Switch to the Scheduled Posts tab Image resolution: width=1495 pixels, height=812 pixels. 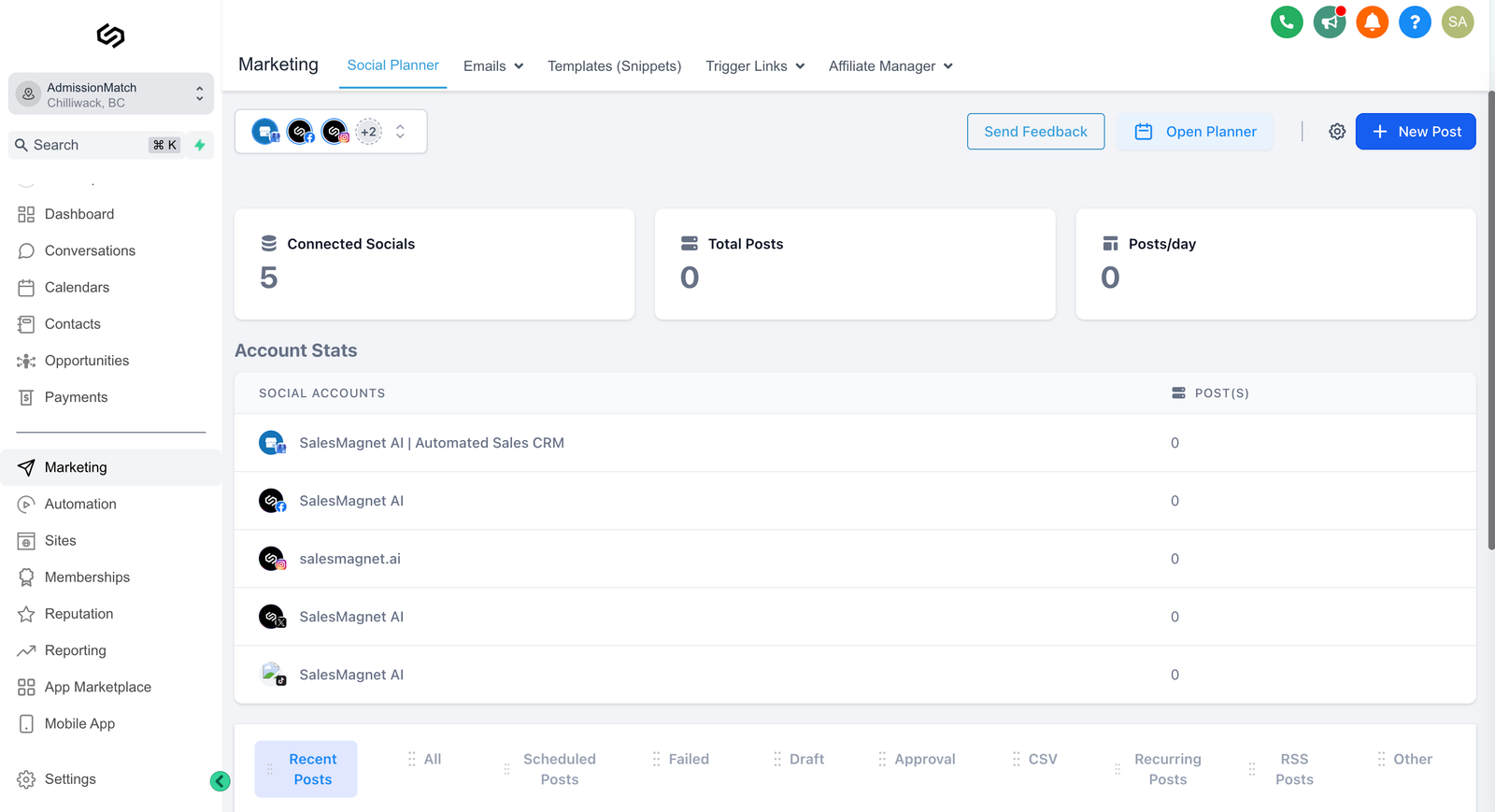coord(559,769)
